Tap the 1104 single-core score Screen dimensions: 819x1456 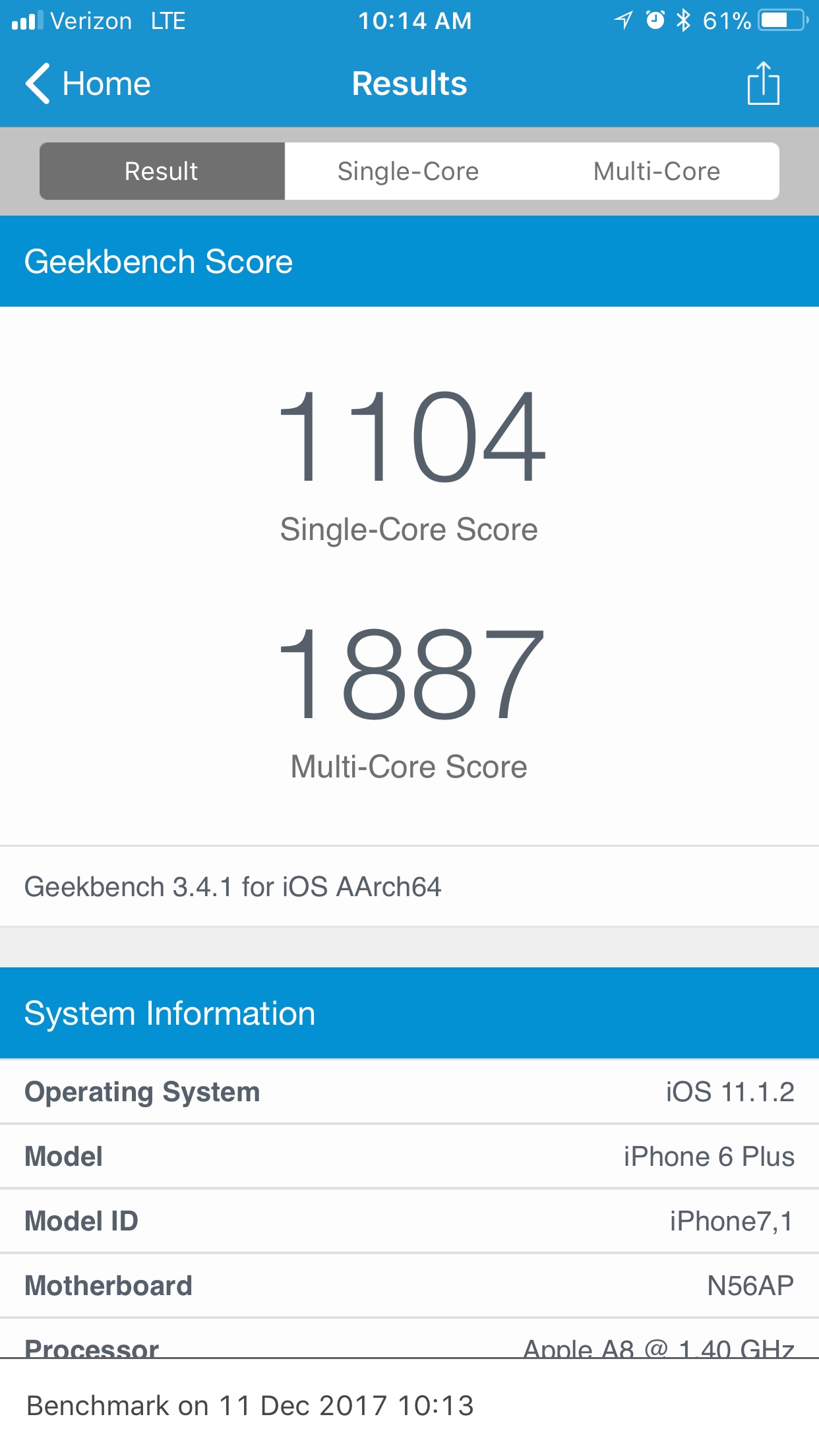(x=411, y=437)
